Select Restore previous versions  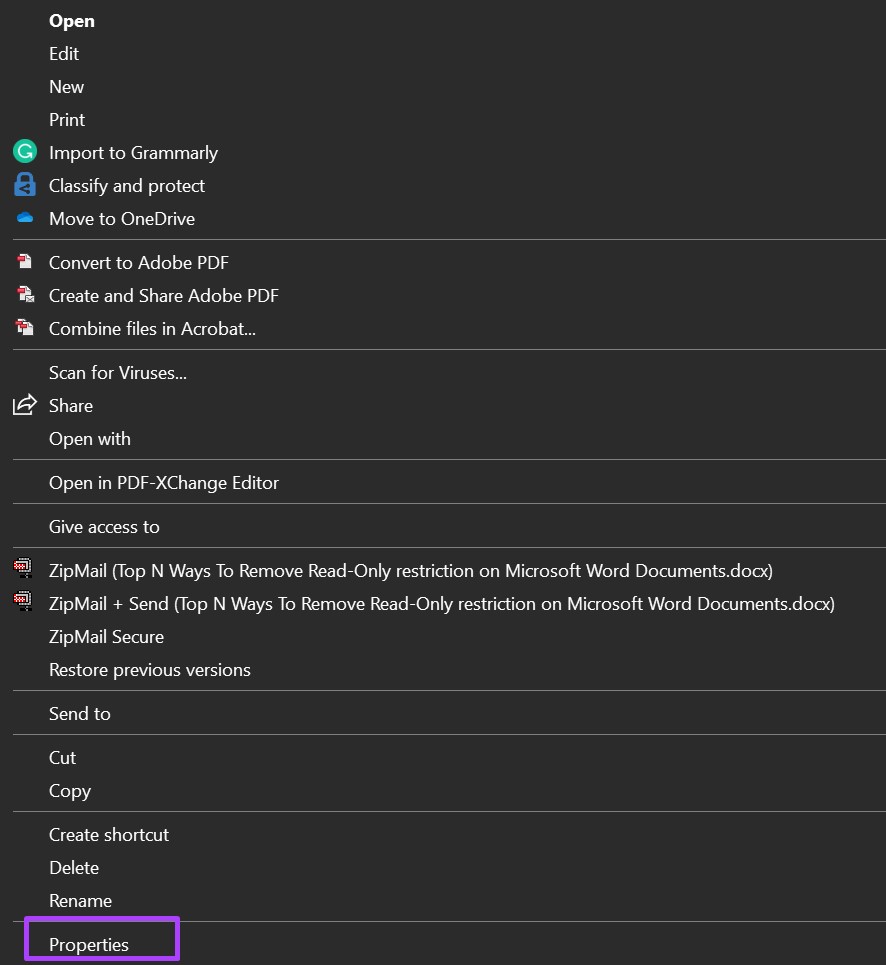pyautogui.click(x=150, y=670)
